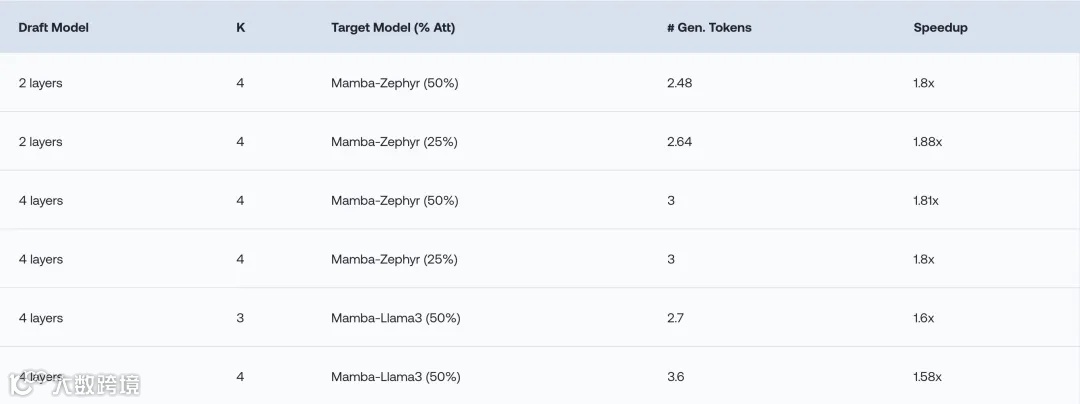Click the Draft Model column header
The width and height of the screenshot is (1080, 404).
(53, 27)
